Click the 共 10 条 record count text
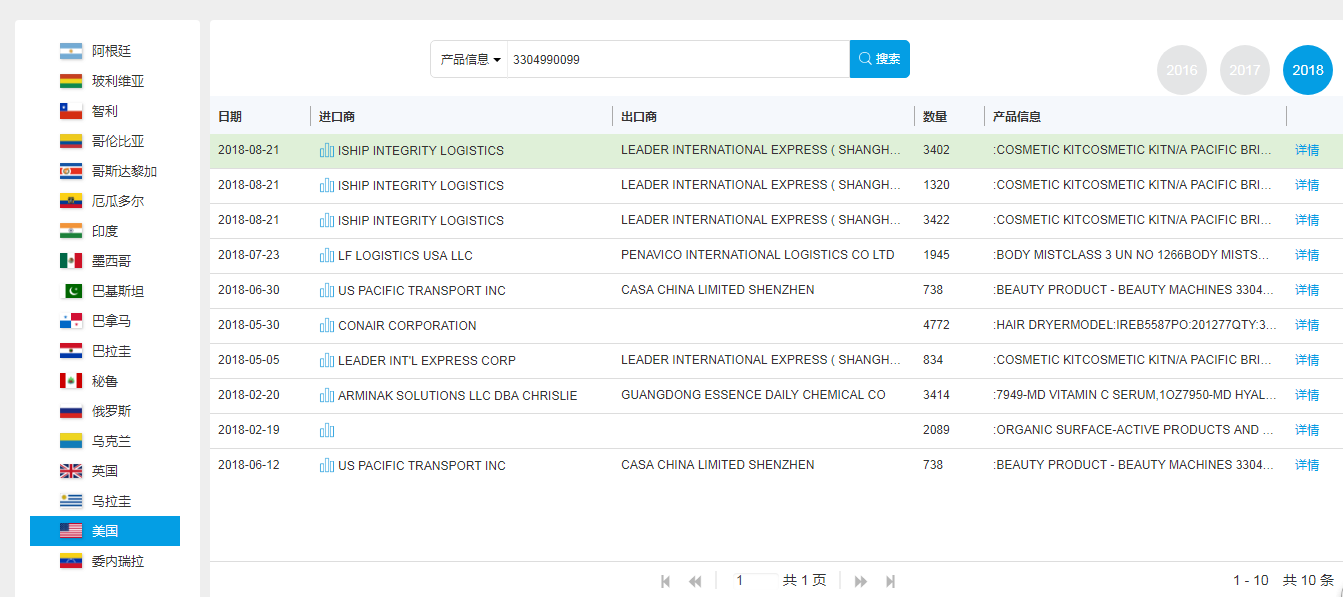 click(1308, 580)
